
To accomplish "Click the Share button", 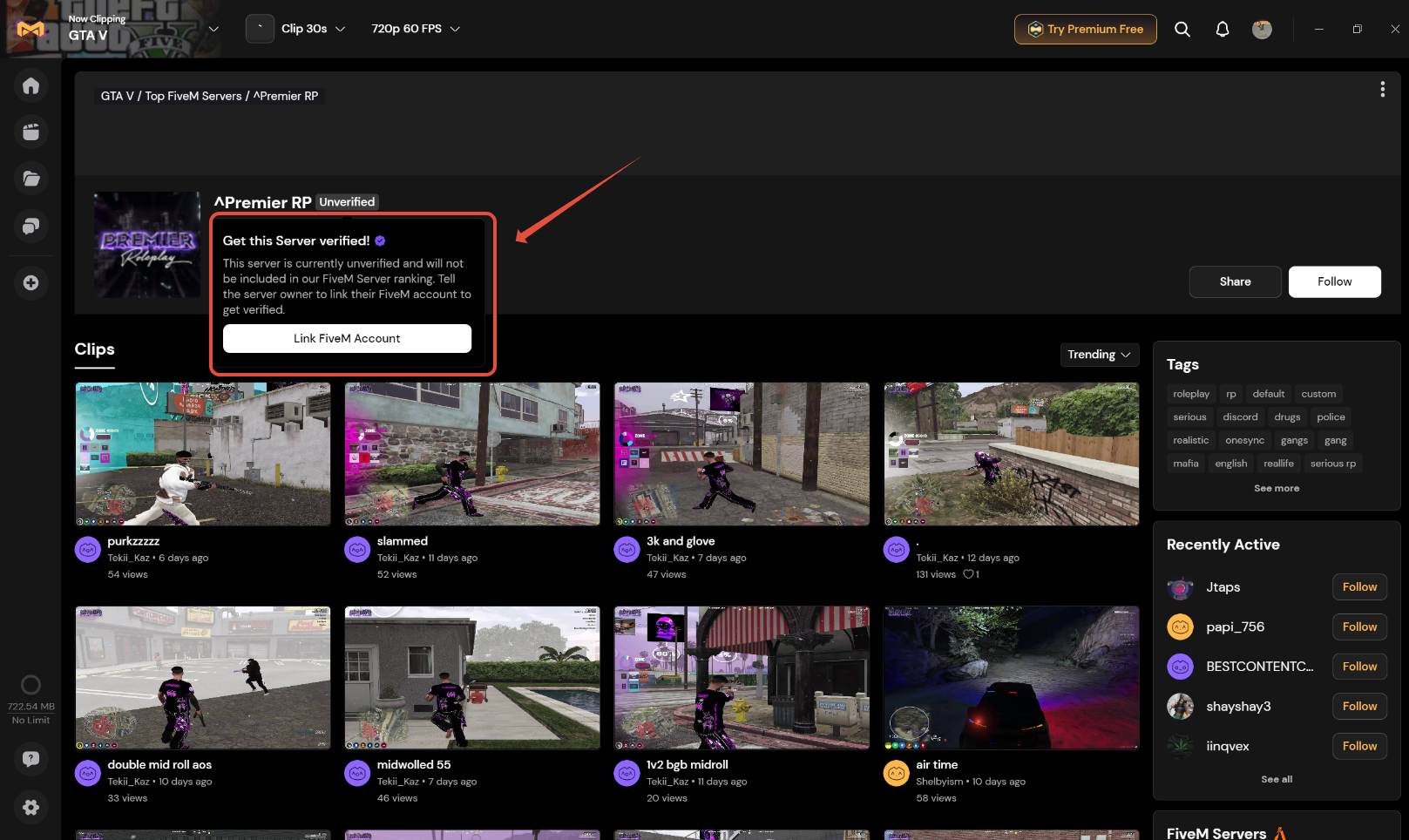I will point(1235,281).
